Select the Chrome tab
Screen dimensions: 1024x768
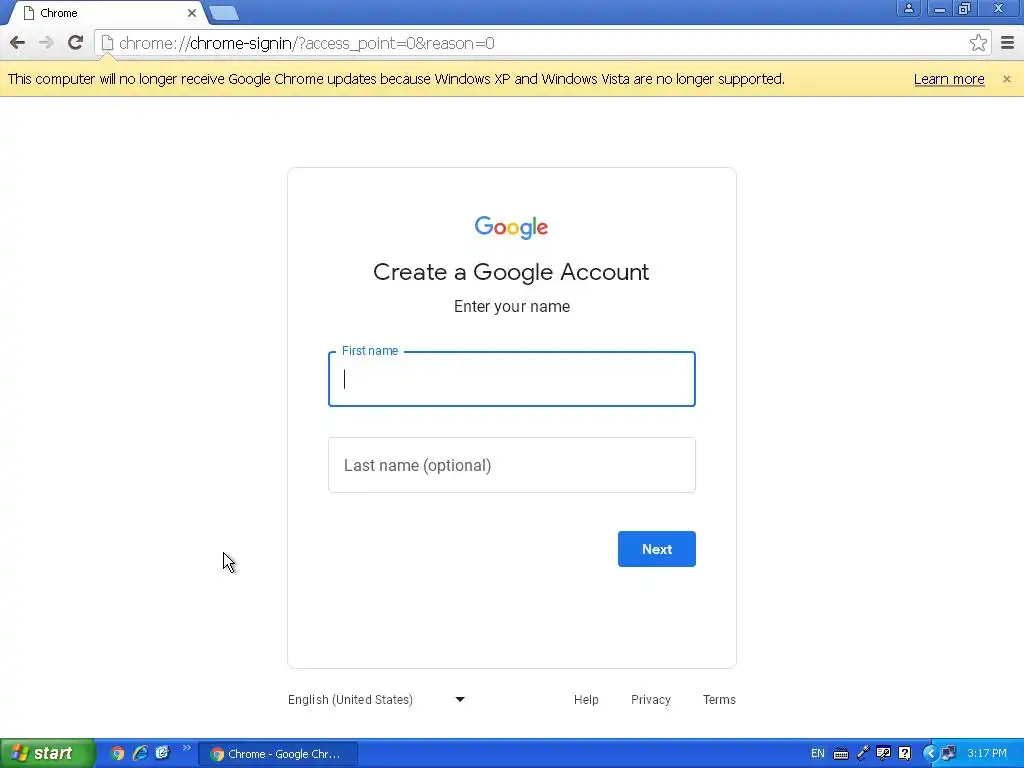[x=108, y=13]
